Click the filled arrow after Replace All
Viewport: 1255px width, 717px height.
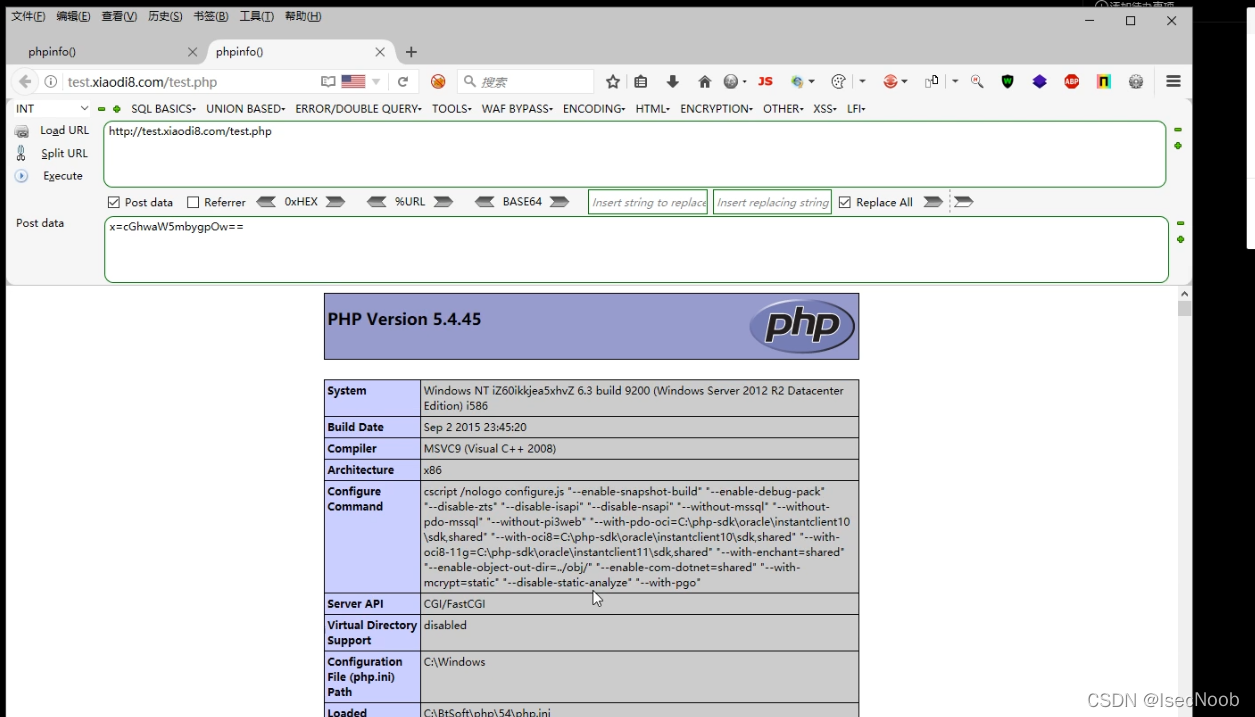(933, 202)
